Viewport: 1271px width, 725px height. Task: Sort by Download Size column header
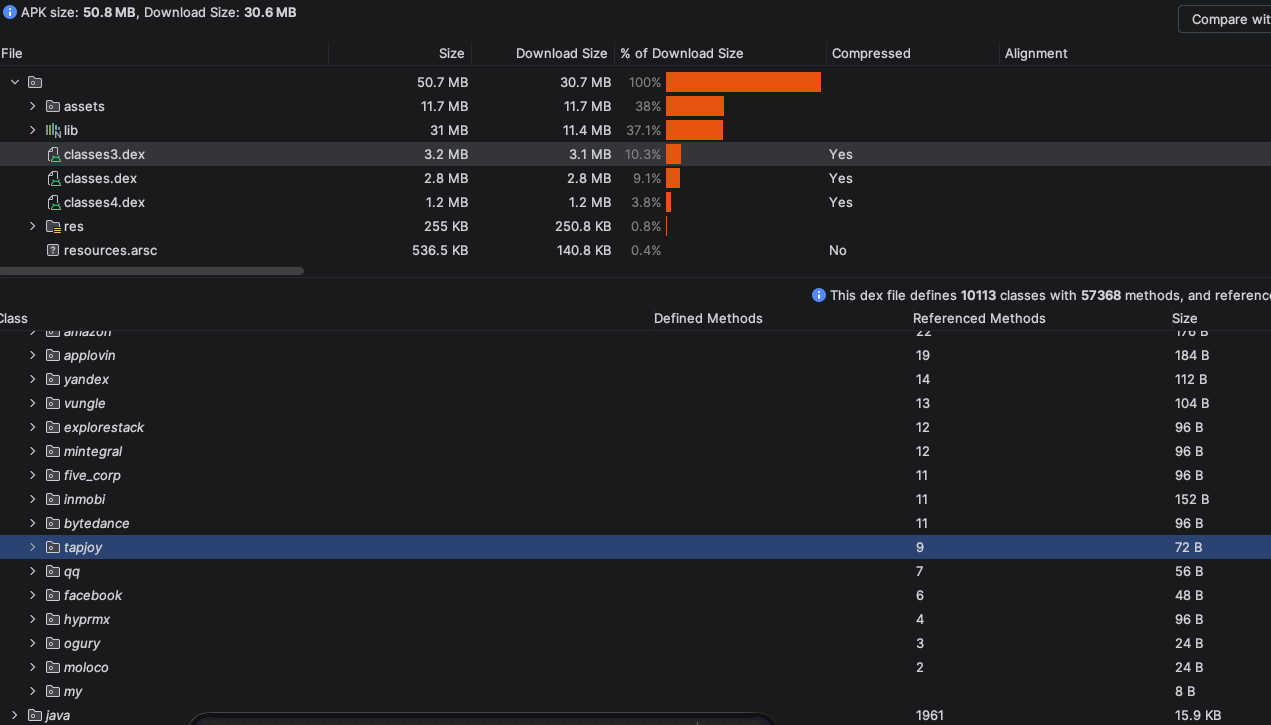562,53
